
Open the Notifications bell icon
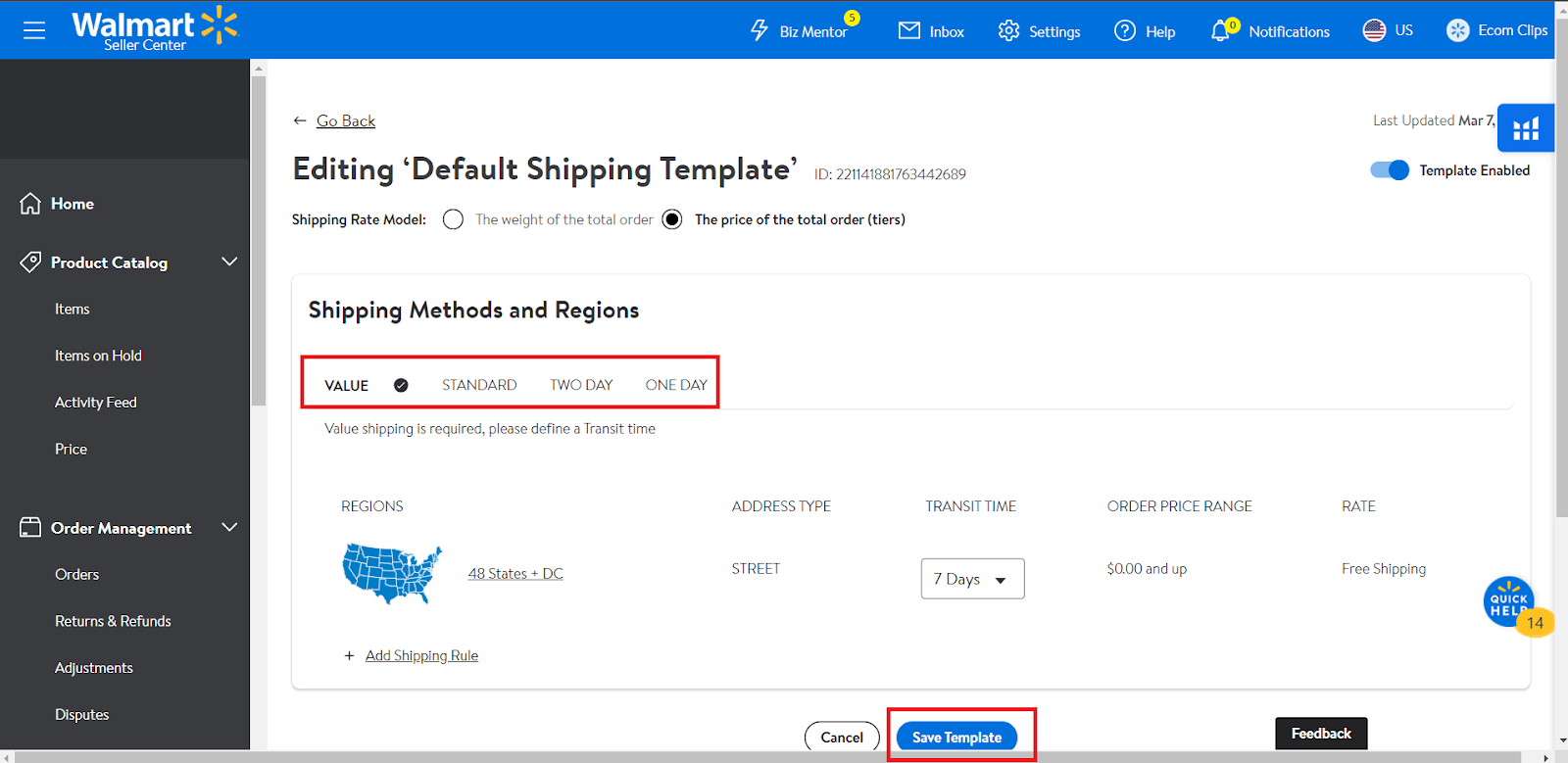pos(1220,31)
